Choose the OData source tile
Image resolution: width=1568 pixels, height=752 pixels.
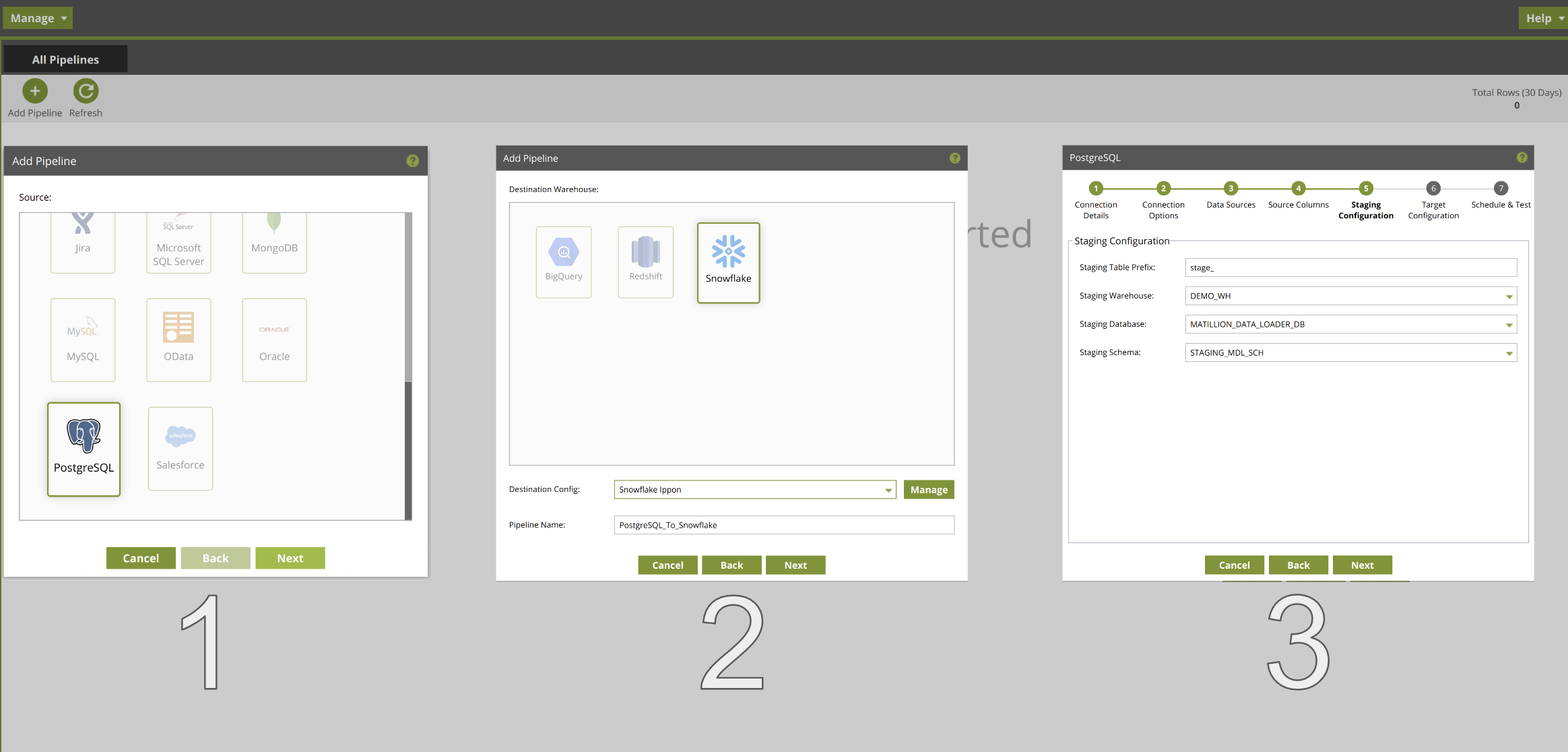(178, 340)
